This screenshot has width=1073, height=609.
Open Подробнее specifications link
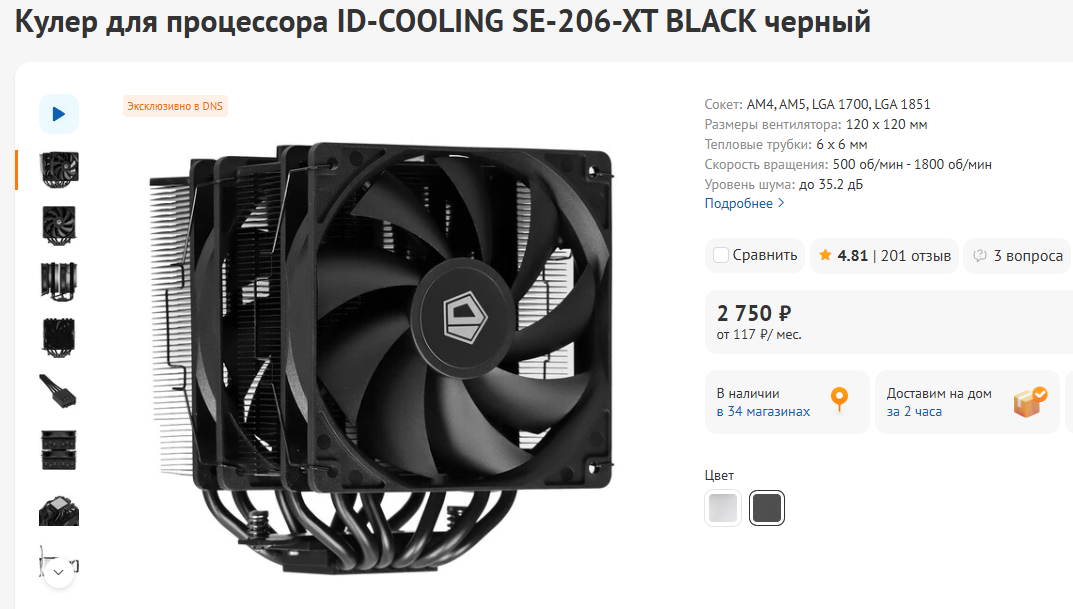click(738, 203)
